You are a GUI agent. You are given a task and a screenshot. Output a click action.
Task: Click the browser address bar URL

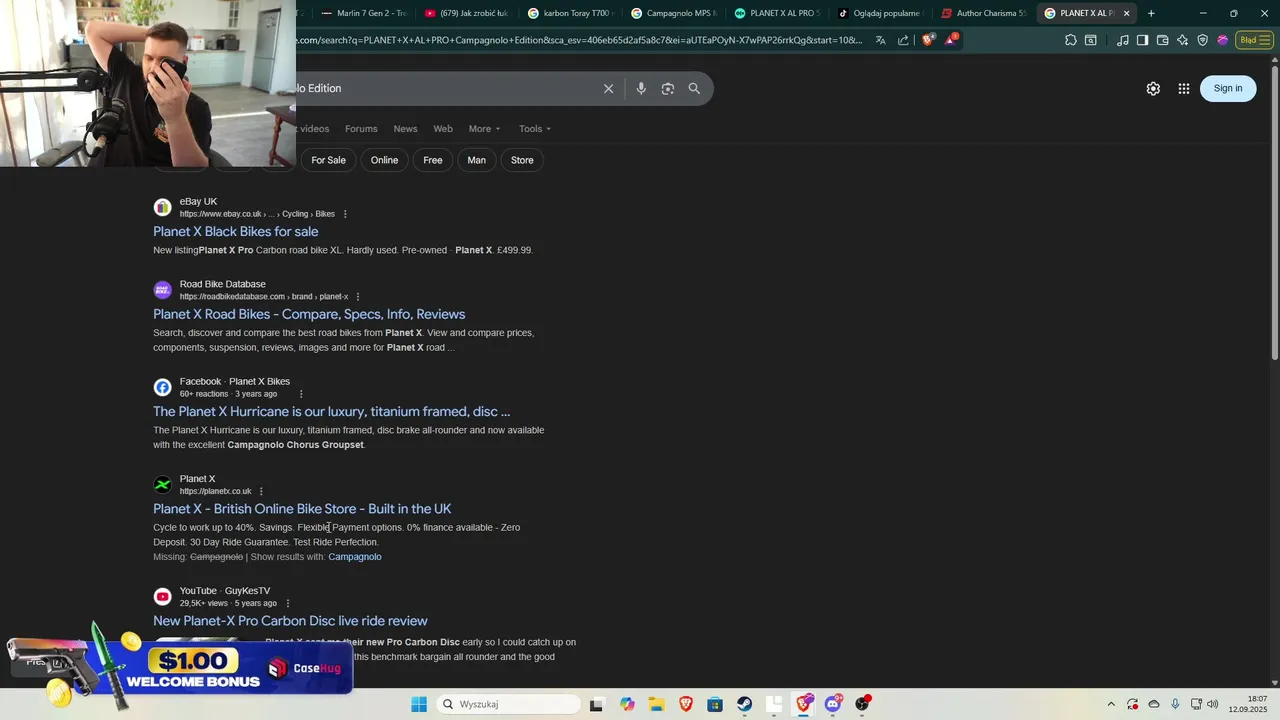point(578,40)
